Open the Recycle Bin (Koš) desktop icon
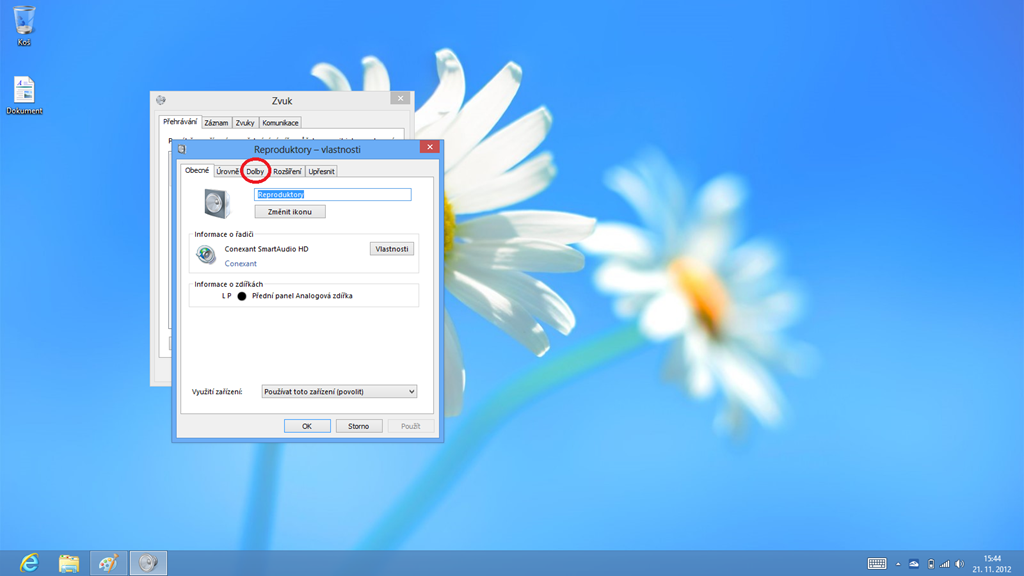The image size is (1024, 576). 24,22
